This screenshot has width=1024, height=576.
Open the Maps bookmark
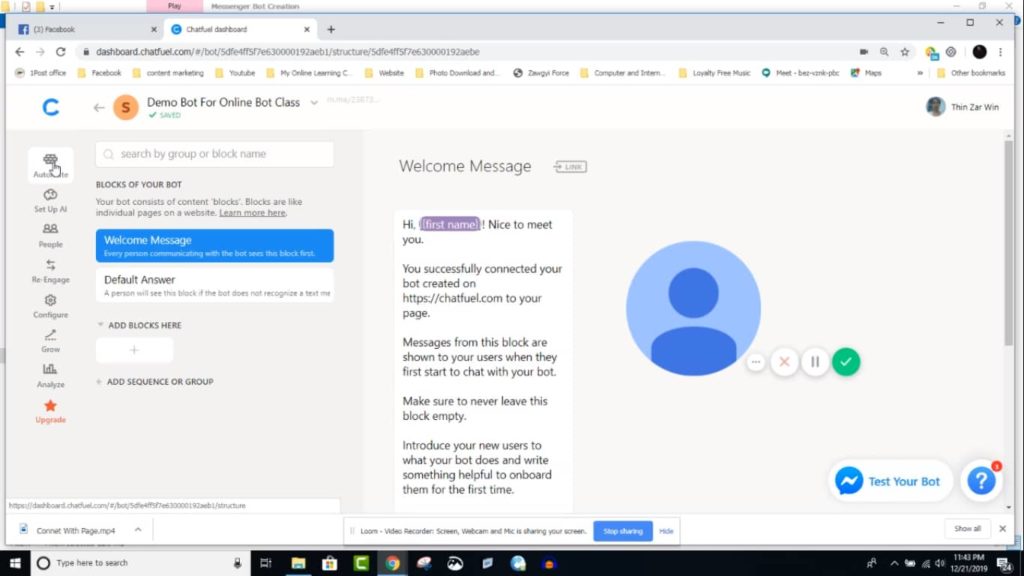866,73
